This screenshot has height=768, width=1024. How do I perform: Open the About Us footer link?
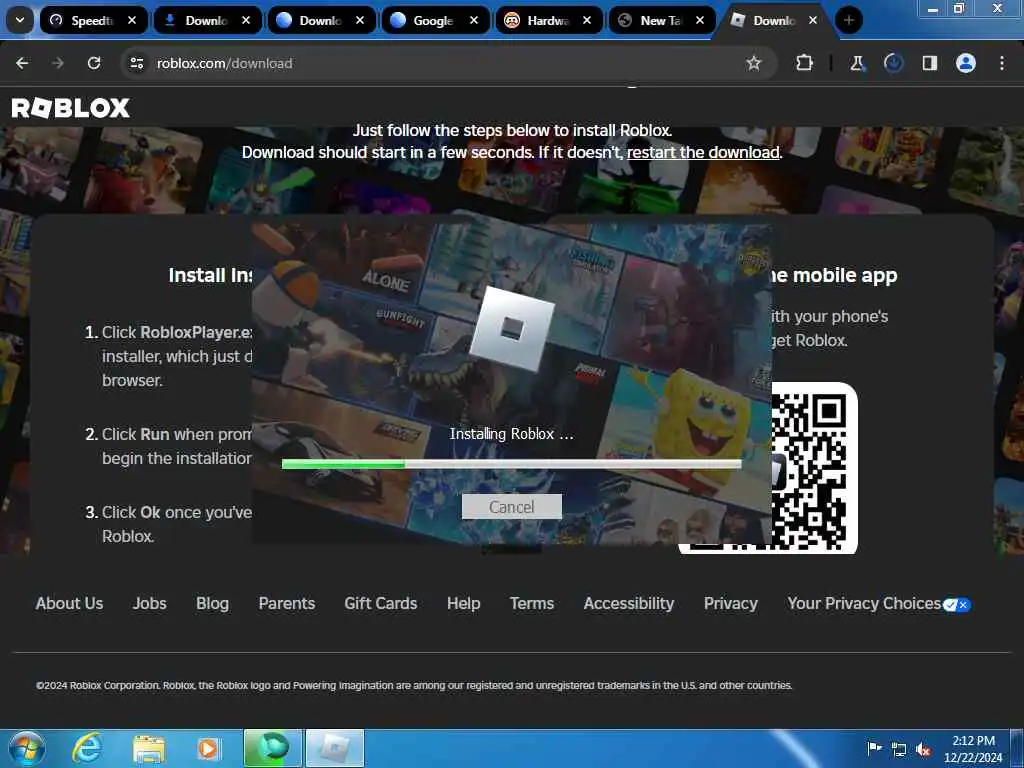(x=69, y=603)
